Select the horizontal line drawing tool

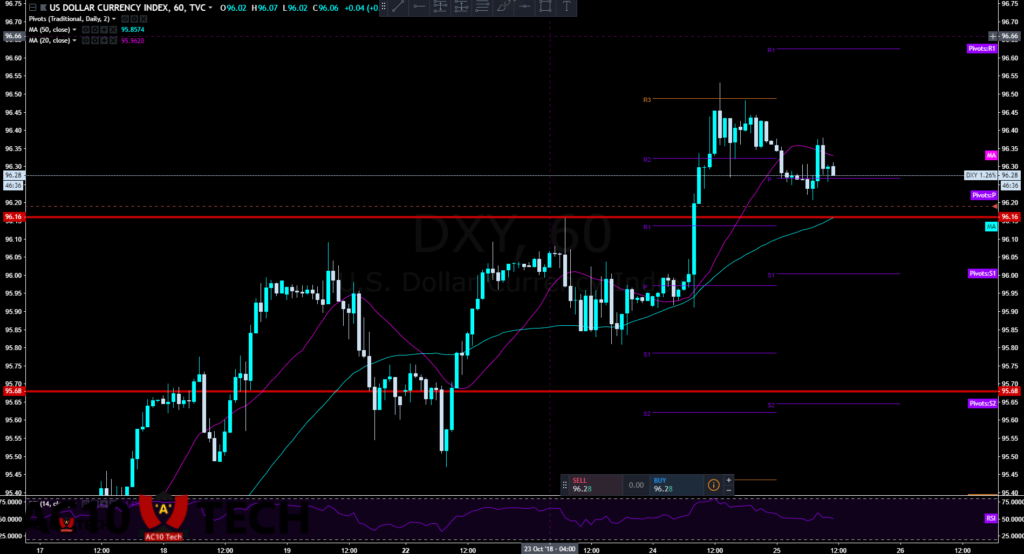click(418, 7)
